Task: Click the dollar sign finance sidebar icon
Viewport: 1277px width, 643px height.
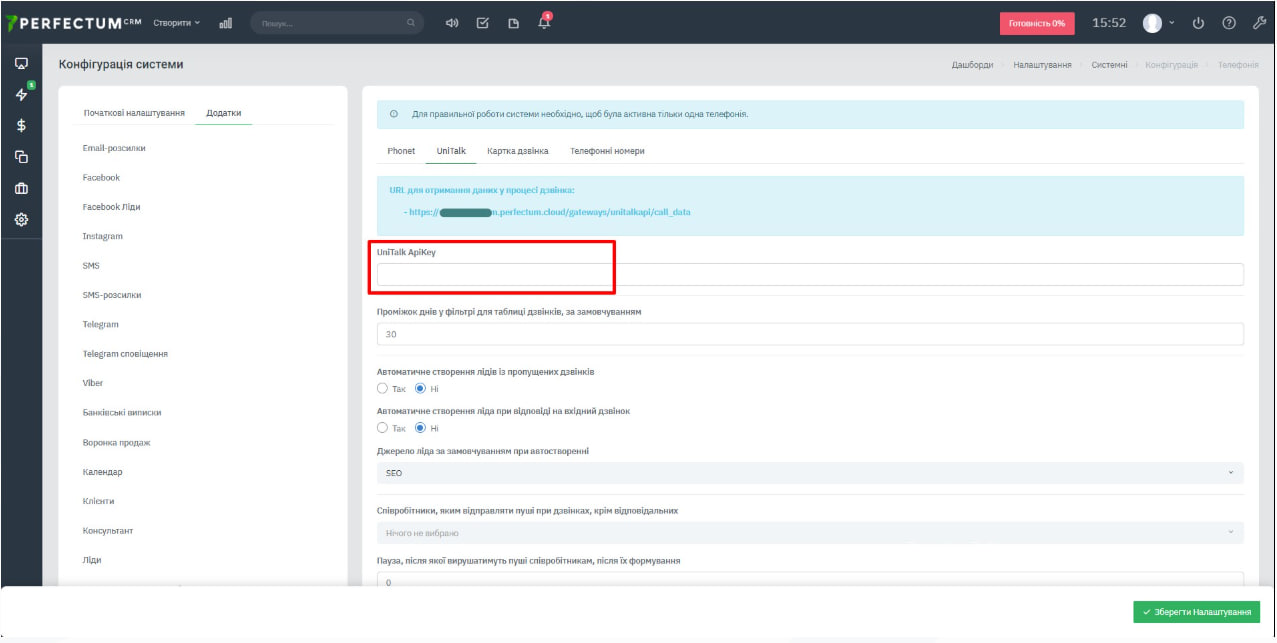Action: coord(21,126)
